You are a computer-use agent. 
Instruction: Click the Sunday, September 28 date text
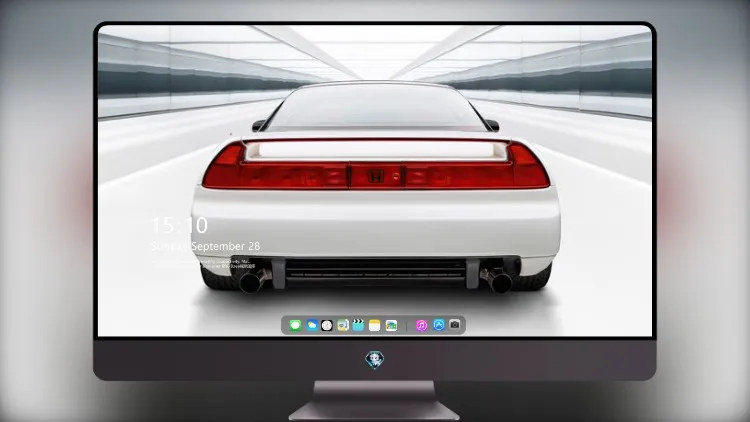point(206,246)
